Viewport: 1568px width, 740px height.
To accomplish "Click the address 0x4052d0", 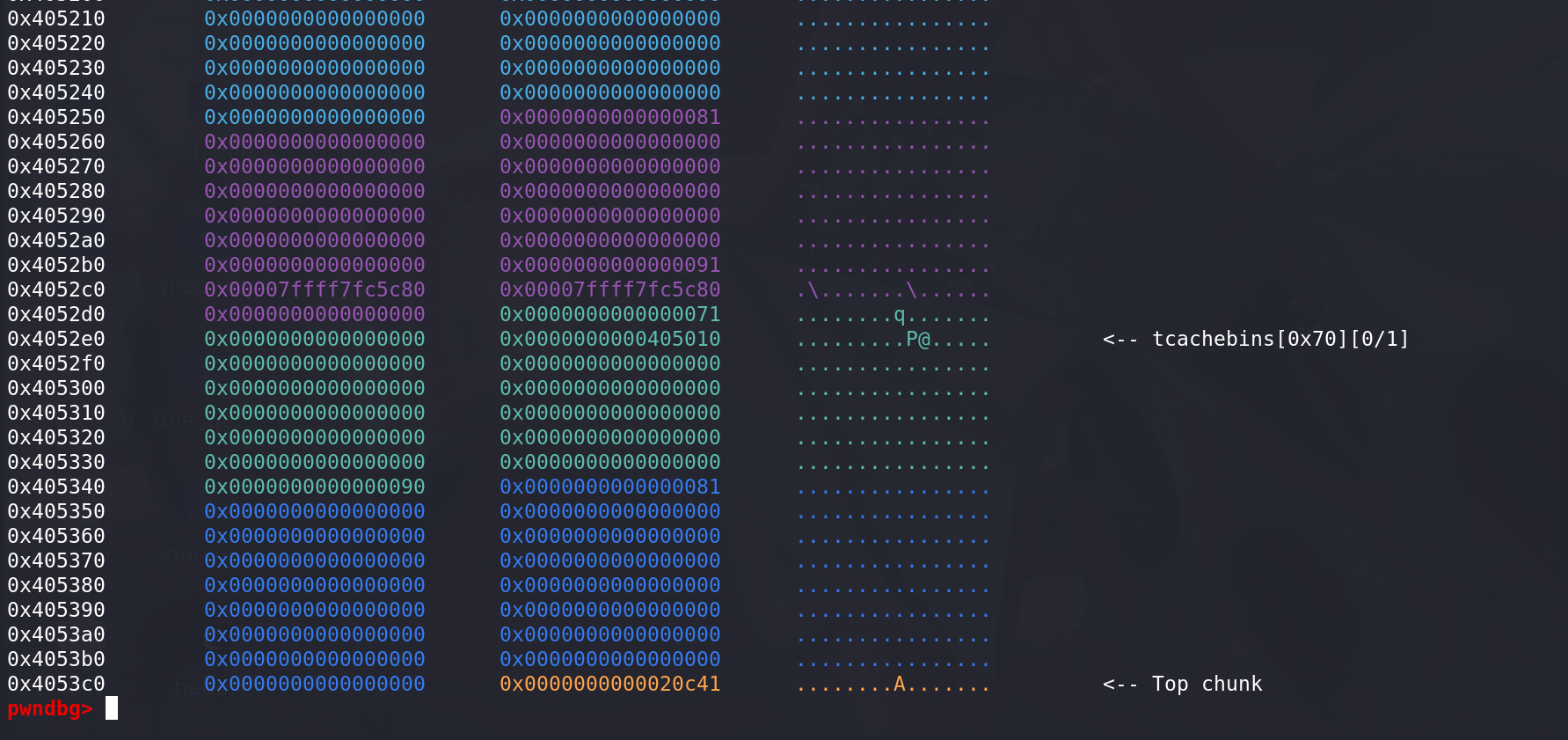I will 56,314.
